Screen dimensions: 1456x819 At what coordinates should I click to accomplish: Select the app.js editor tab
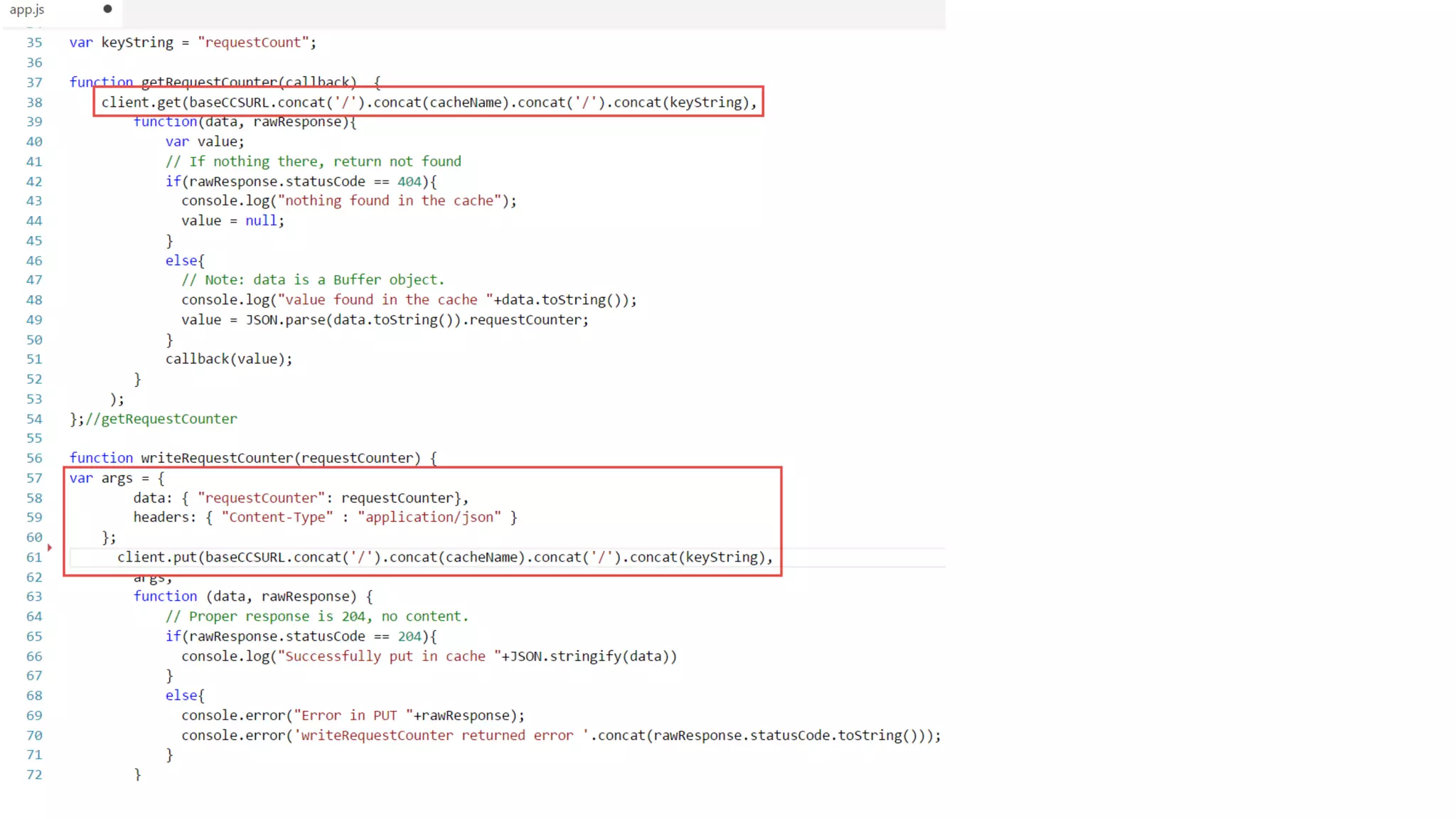point(27,10)
